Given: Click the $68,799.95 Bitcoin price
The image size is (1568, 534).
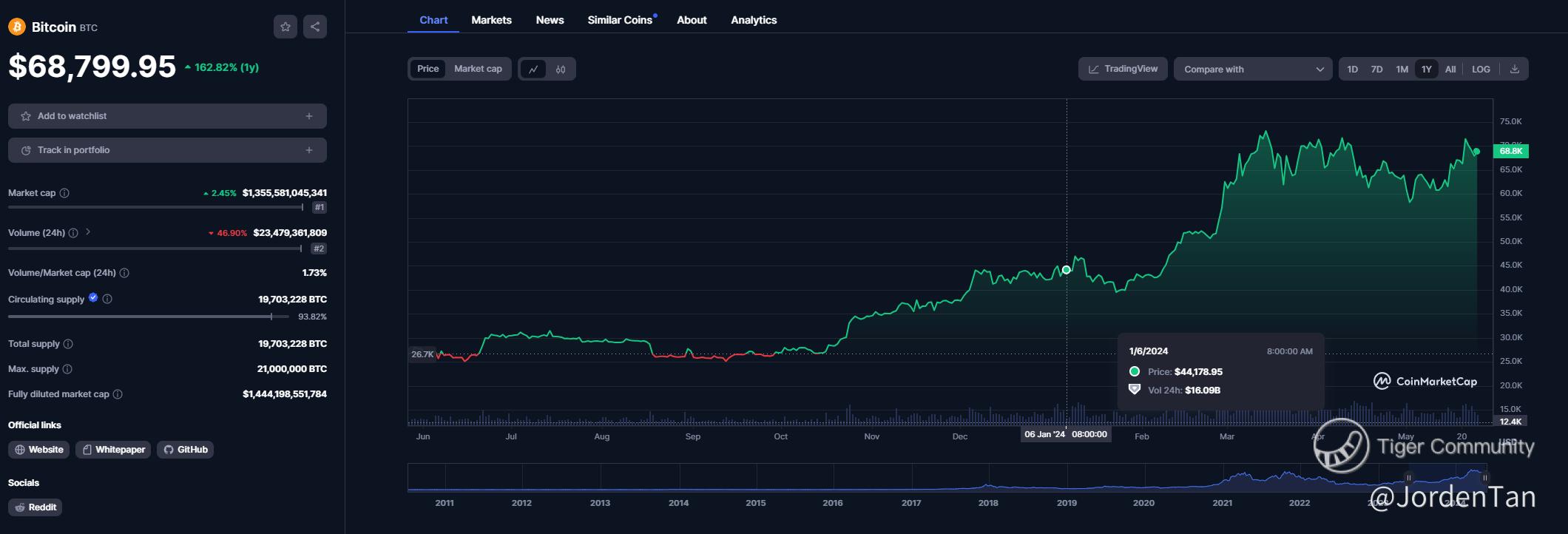Looking at the screenshot, I should pyautogui.click(x=92, y=67).
